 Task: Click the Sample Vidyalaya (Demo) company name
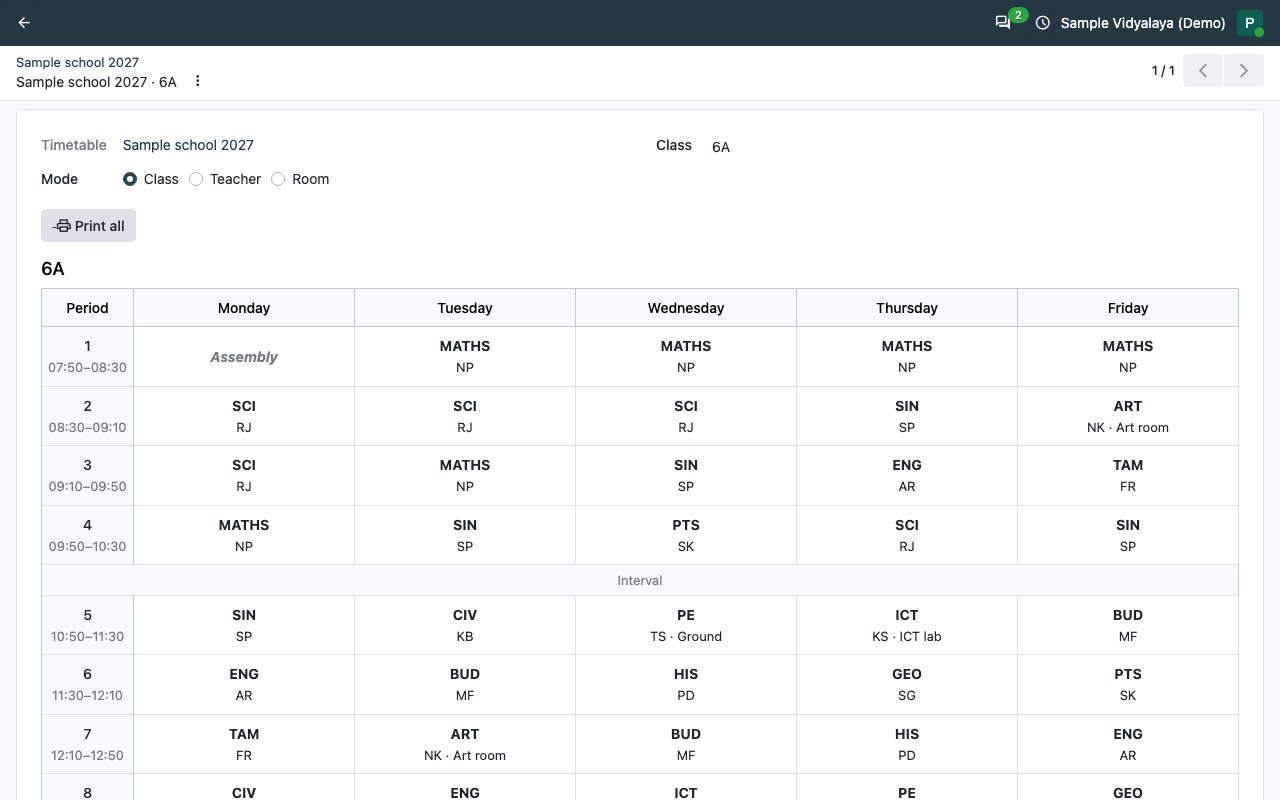pos(1143,23)
